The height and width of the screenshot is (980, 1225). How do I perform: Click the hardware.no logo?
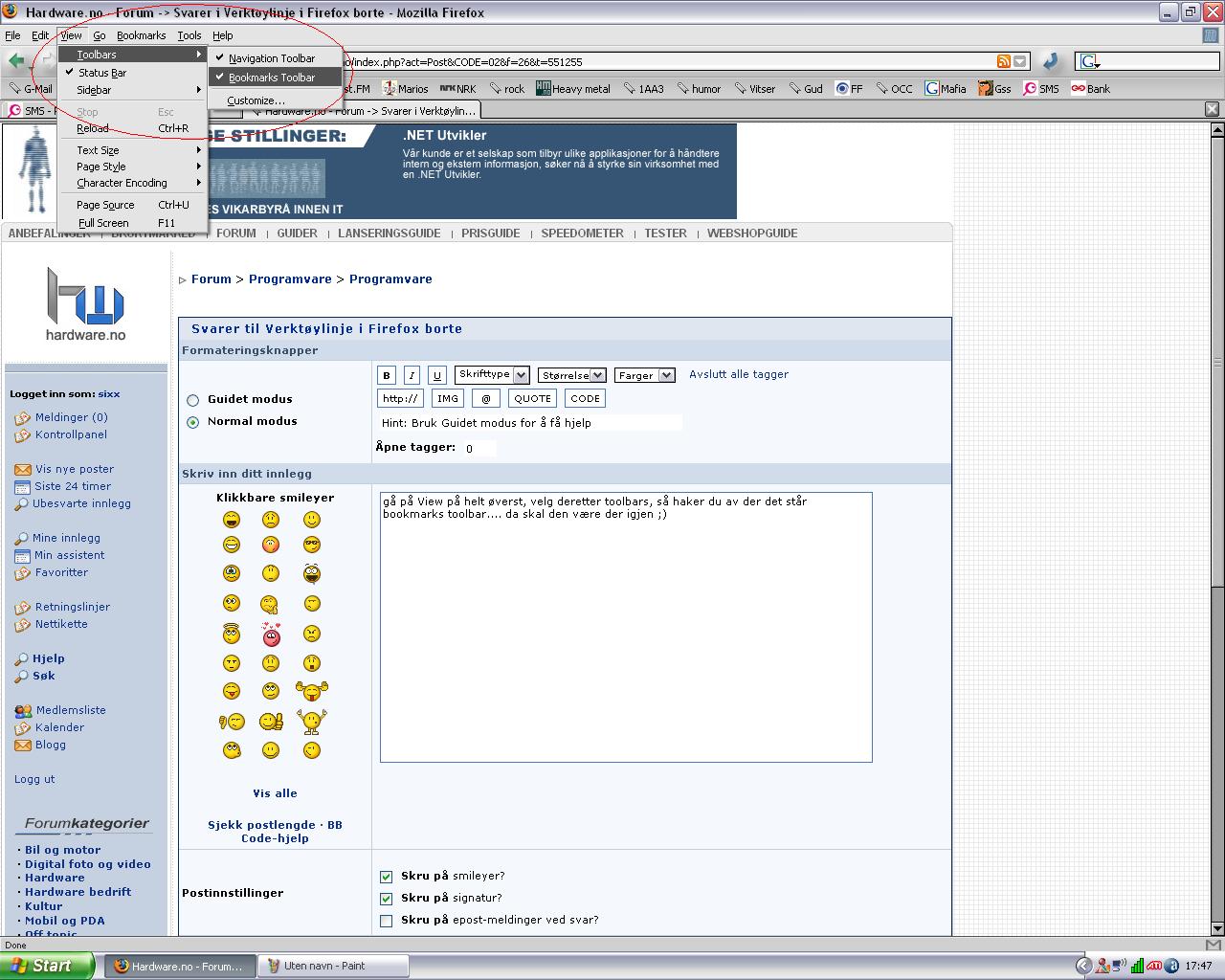(x=85, y=303)
